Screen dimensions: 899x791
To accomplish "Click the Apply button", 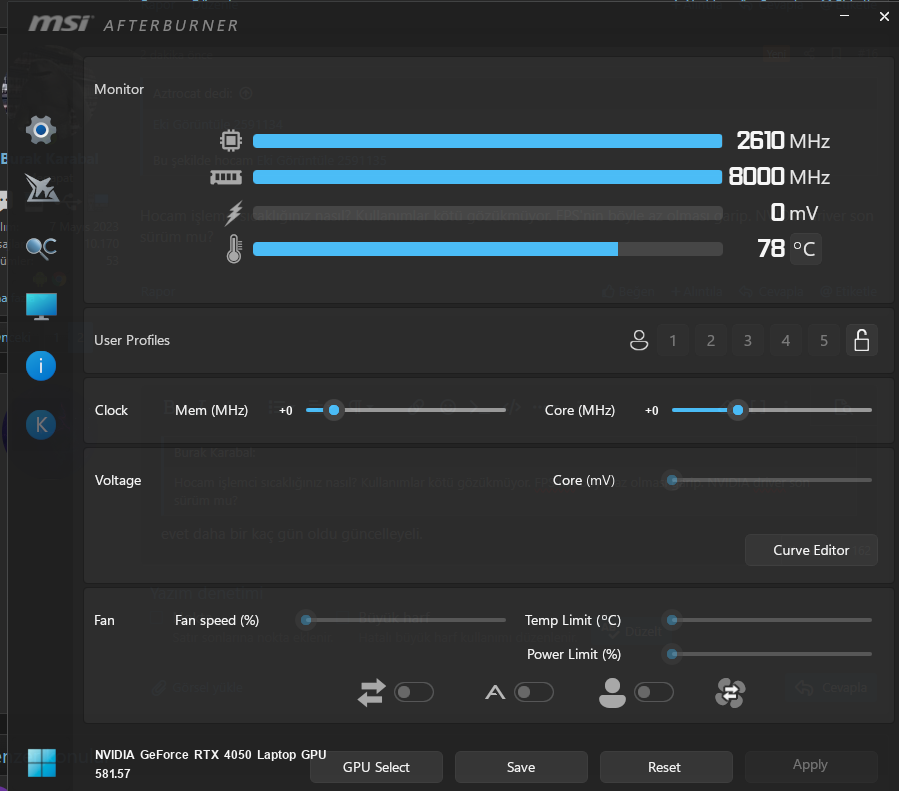I will coord(811,765).
